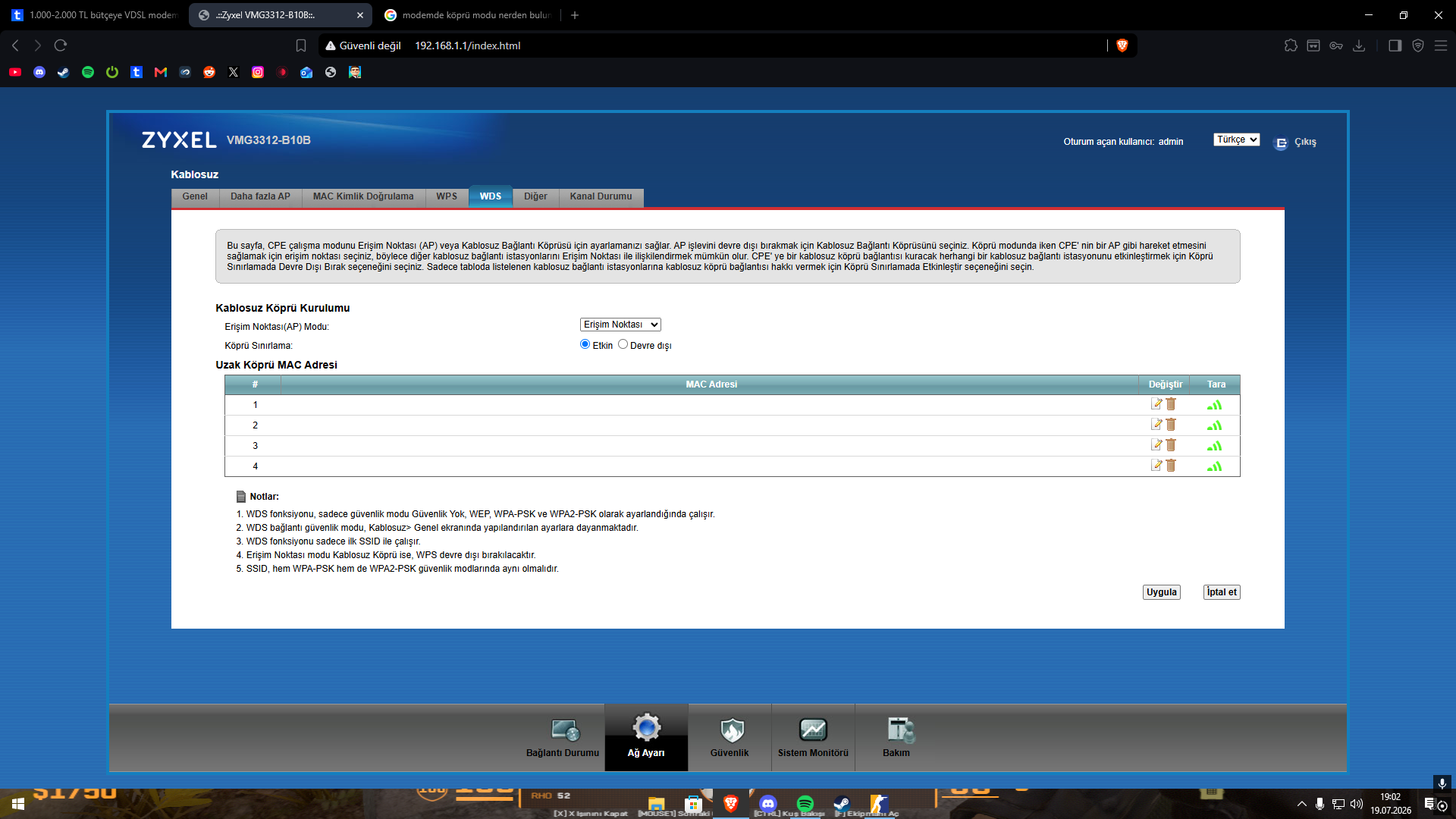This screenshot has height=819, width=1456.
Task: Open the Türkçe language dropdown
Action: pos(1237,140)
